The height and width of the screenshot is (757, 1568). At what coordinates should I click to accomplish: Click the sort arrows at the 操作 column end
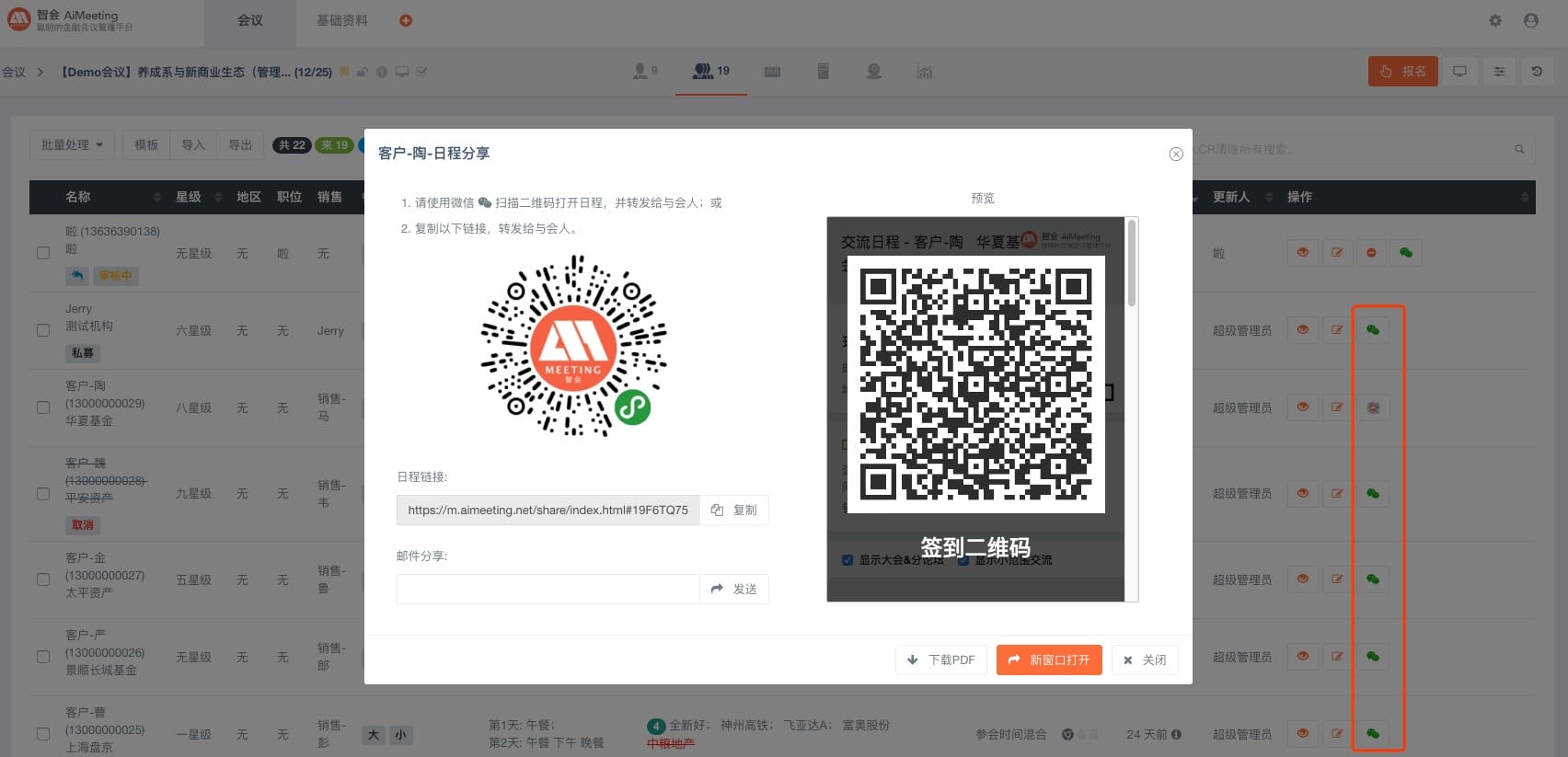[x=1524, y=197]
